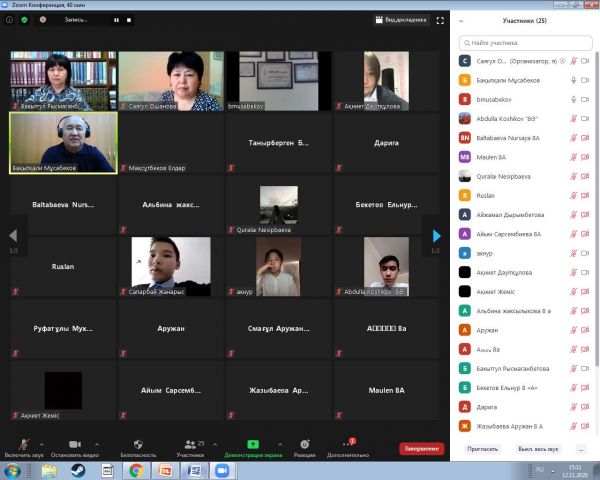Viewport: 600px width, 480px height.
Task: Expand audio options arrow beside microphone
Action: [41, 442]
